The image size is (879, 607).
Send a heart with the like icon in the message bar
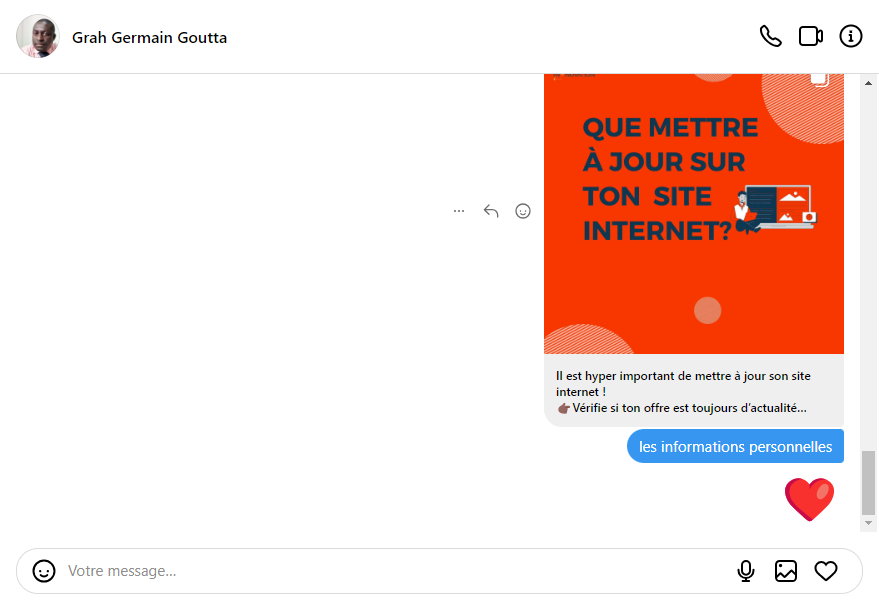pyautogui.click(x=826, y=571)
